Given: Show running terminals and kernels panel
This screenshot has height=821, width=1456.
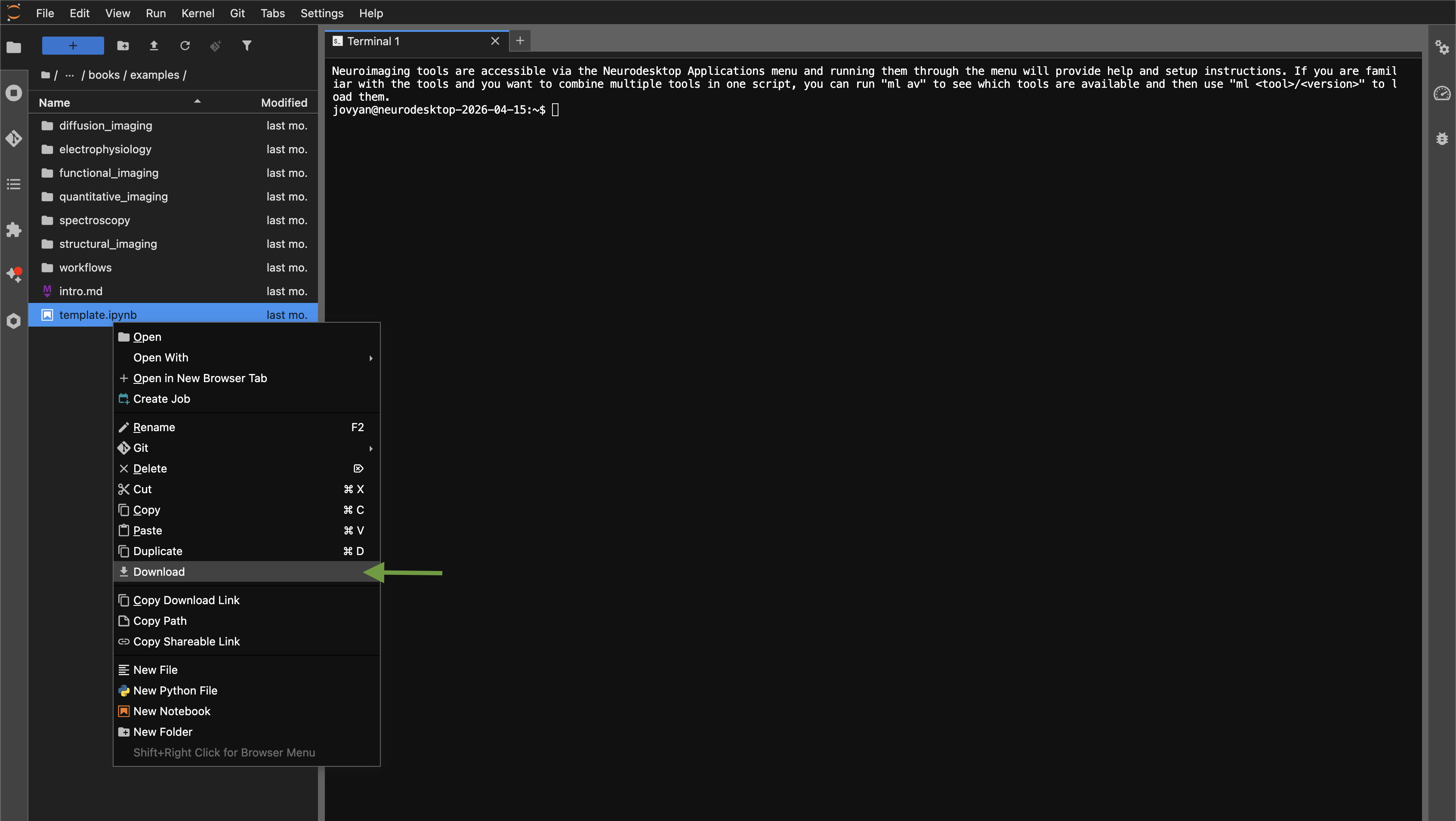Looking at the screenshot, I should pos(14,93).
